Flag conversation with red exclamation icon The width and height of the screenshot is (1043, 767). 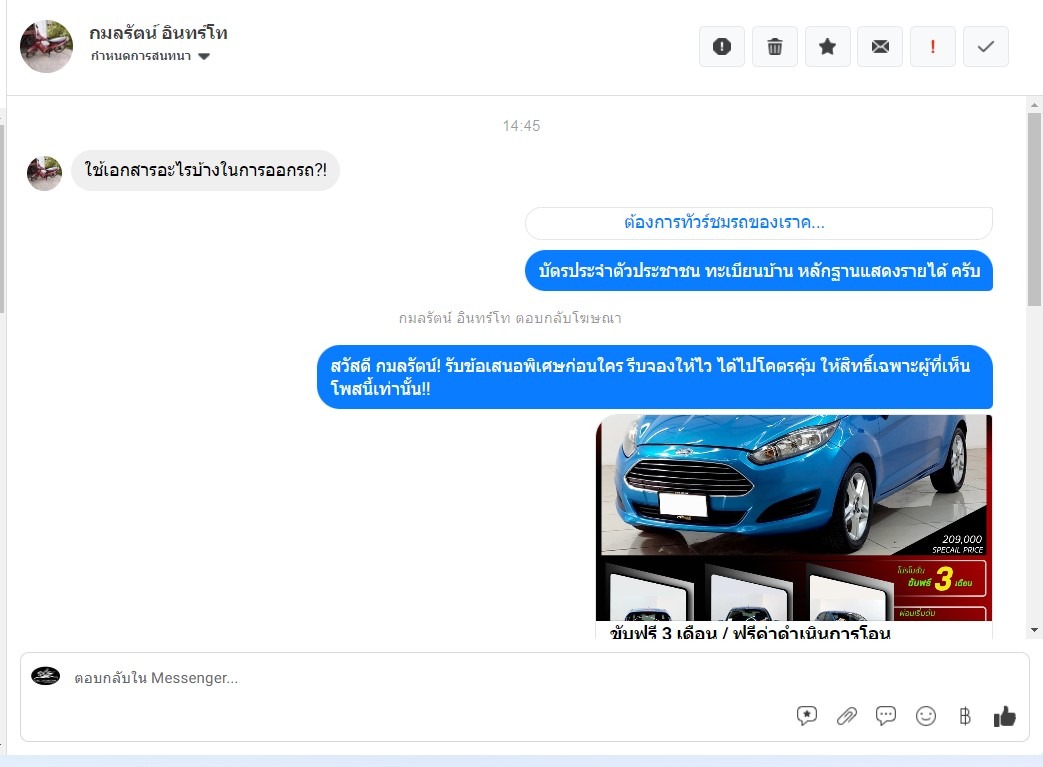[933, 47]
